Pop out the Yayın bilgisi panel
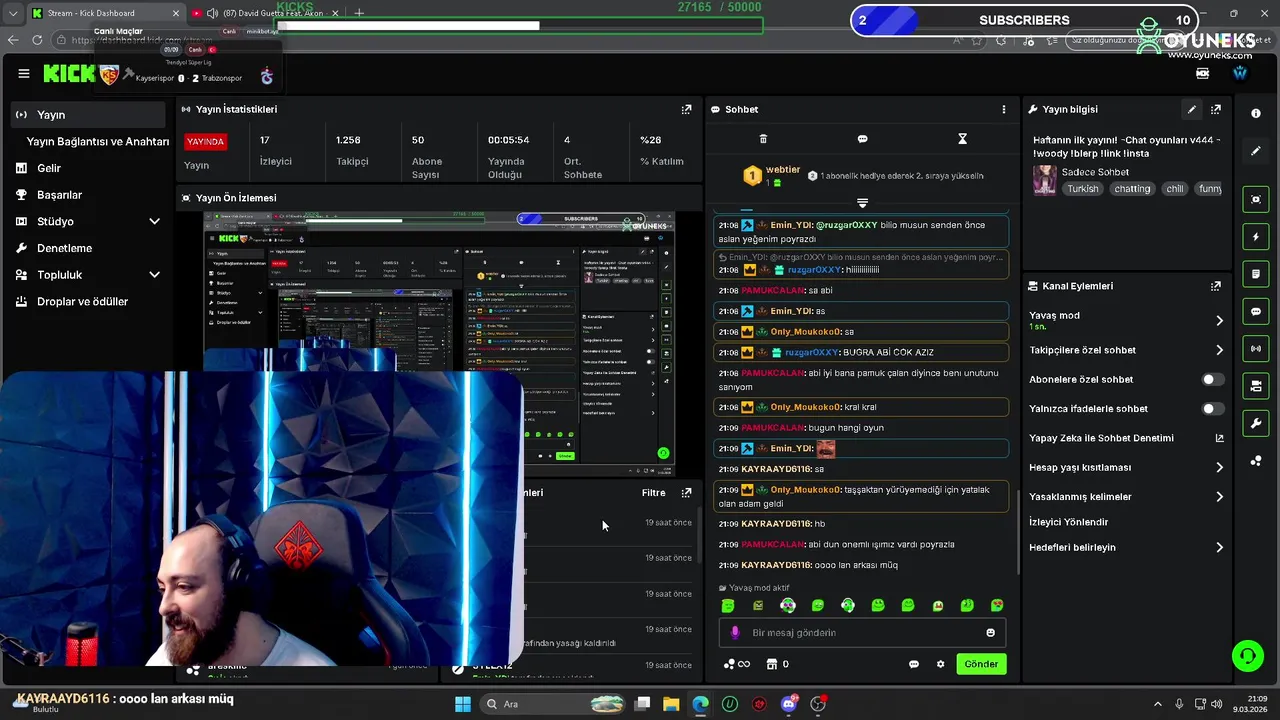 tap(1216, 109)
